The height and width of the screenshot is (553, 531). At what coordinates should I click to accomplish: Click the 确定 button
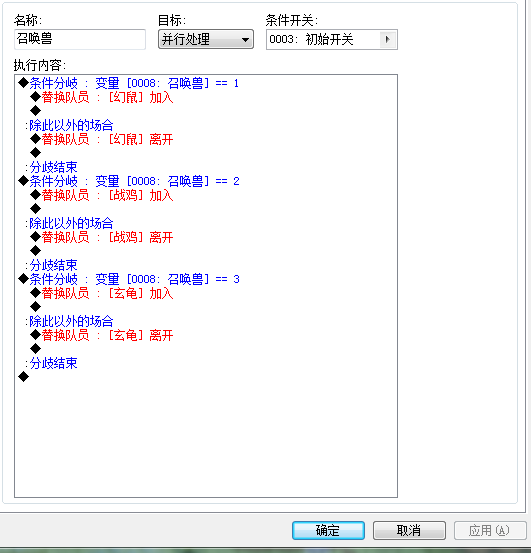[x=328, y=530]
